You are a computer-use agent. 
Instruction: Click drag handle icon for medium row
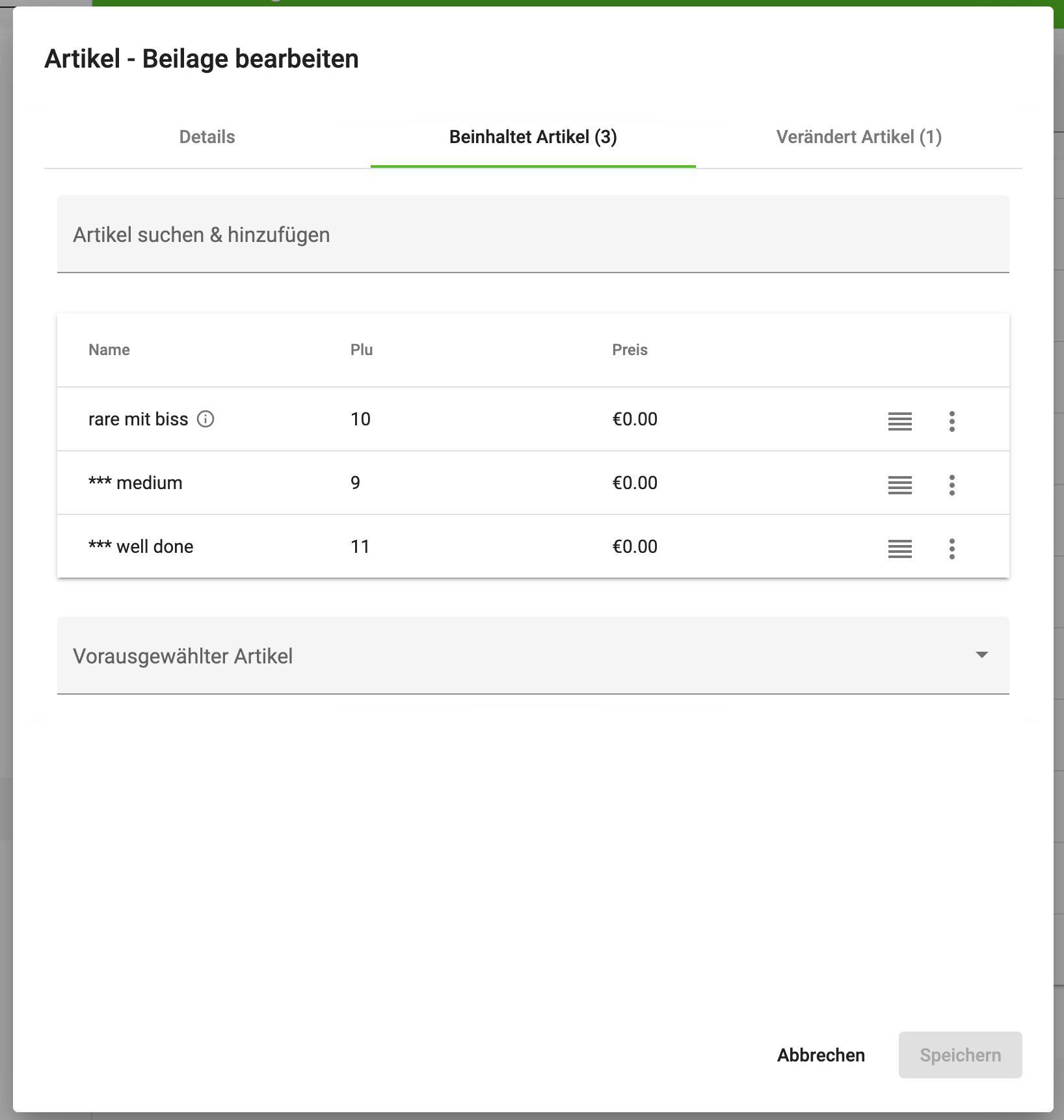(899, 485)
